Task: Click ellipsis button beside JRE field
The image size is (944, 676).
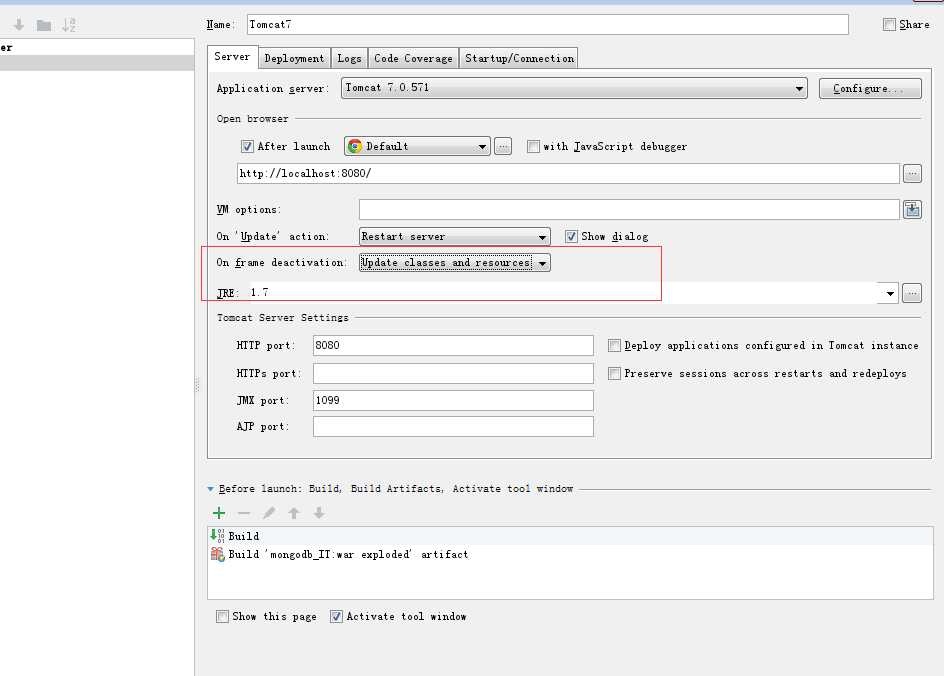Action: point(911,293)
